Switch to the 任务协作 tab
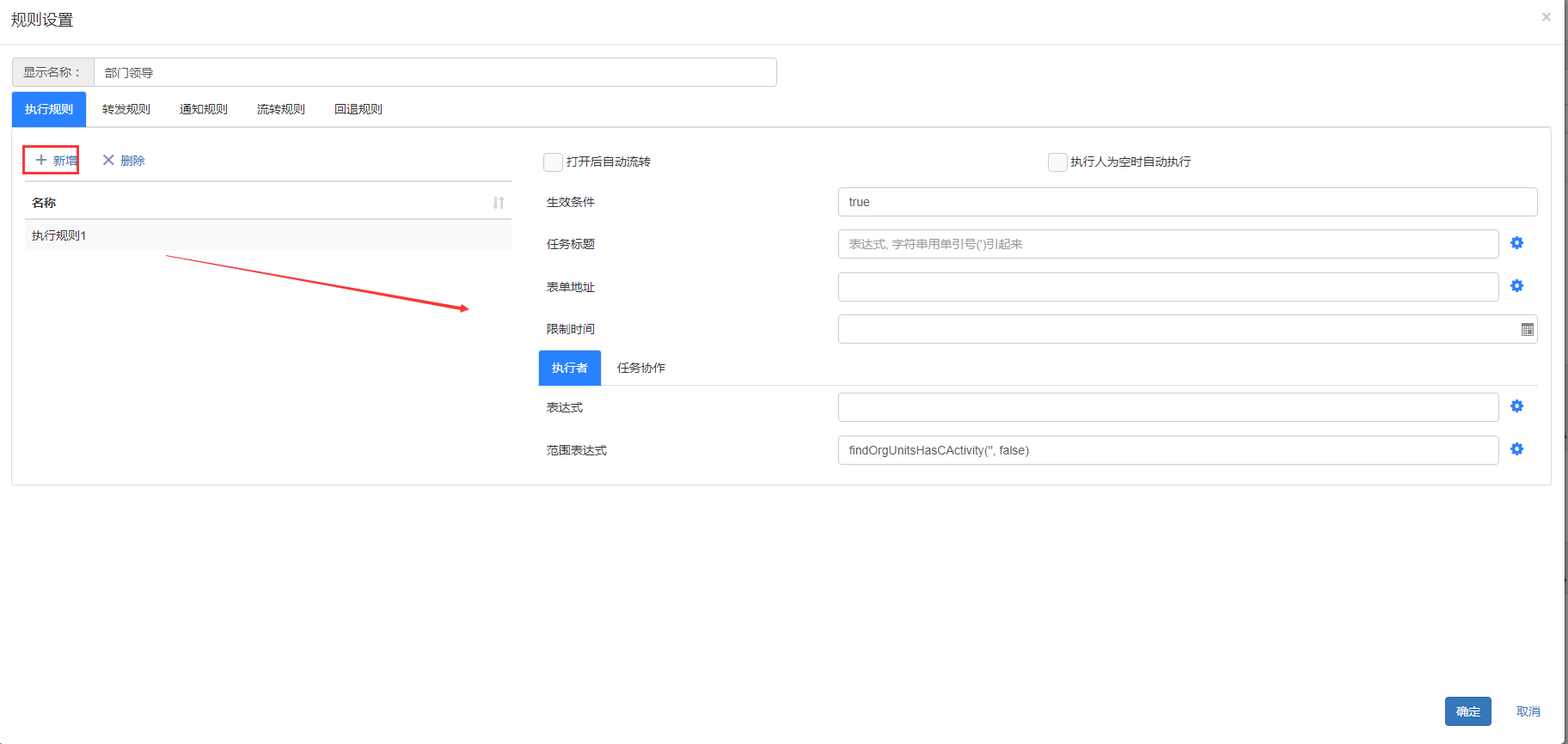Image resolution: width=1568 pixels, height=744 pixels. click(x=641, y=368)
